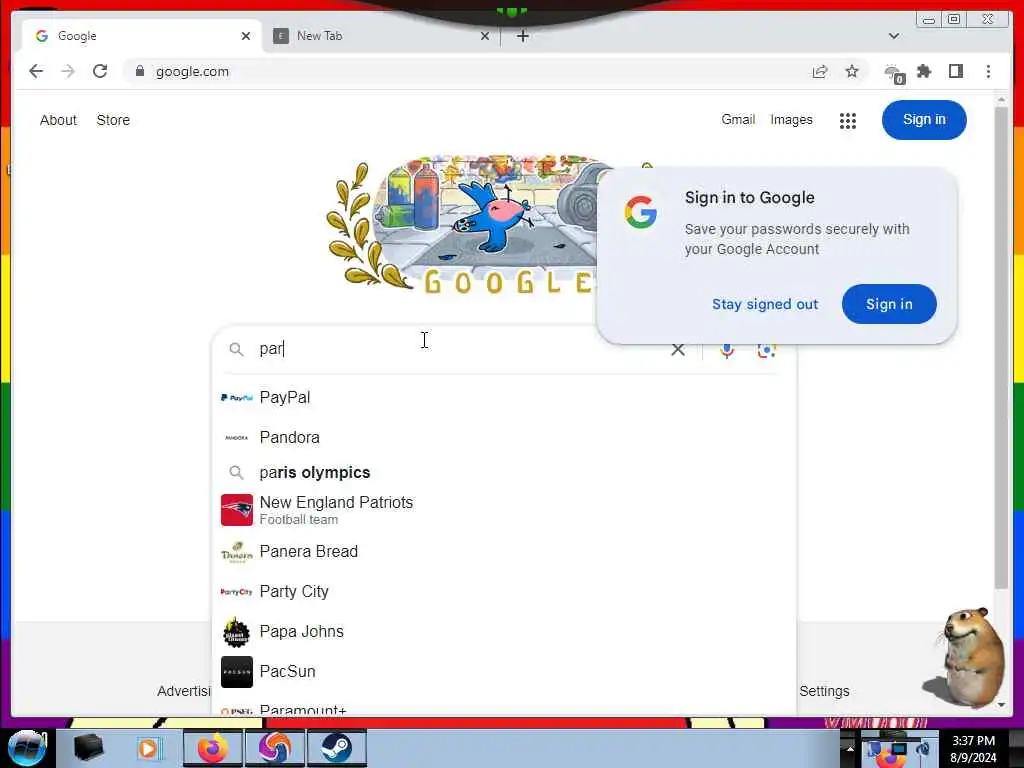
Task: Open a new browser tab
Action: (x=522, y=36)
